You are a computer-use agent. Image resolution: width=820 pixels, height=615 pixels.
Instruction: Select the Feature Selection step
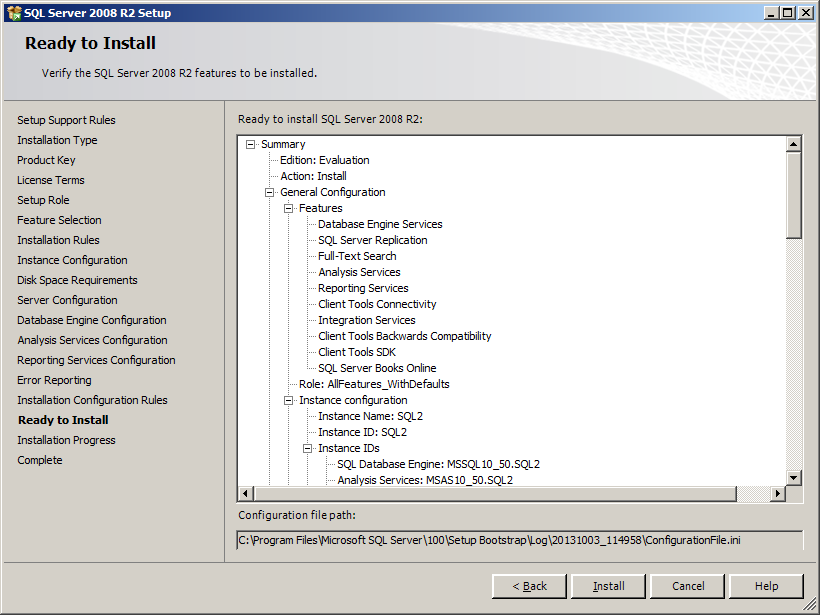click(x=59, y=220)
